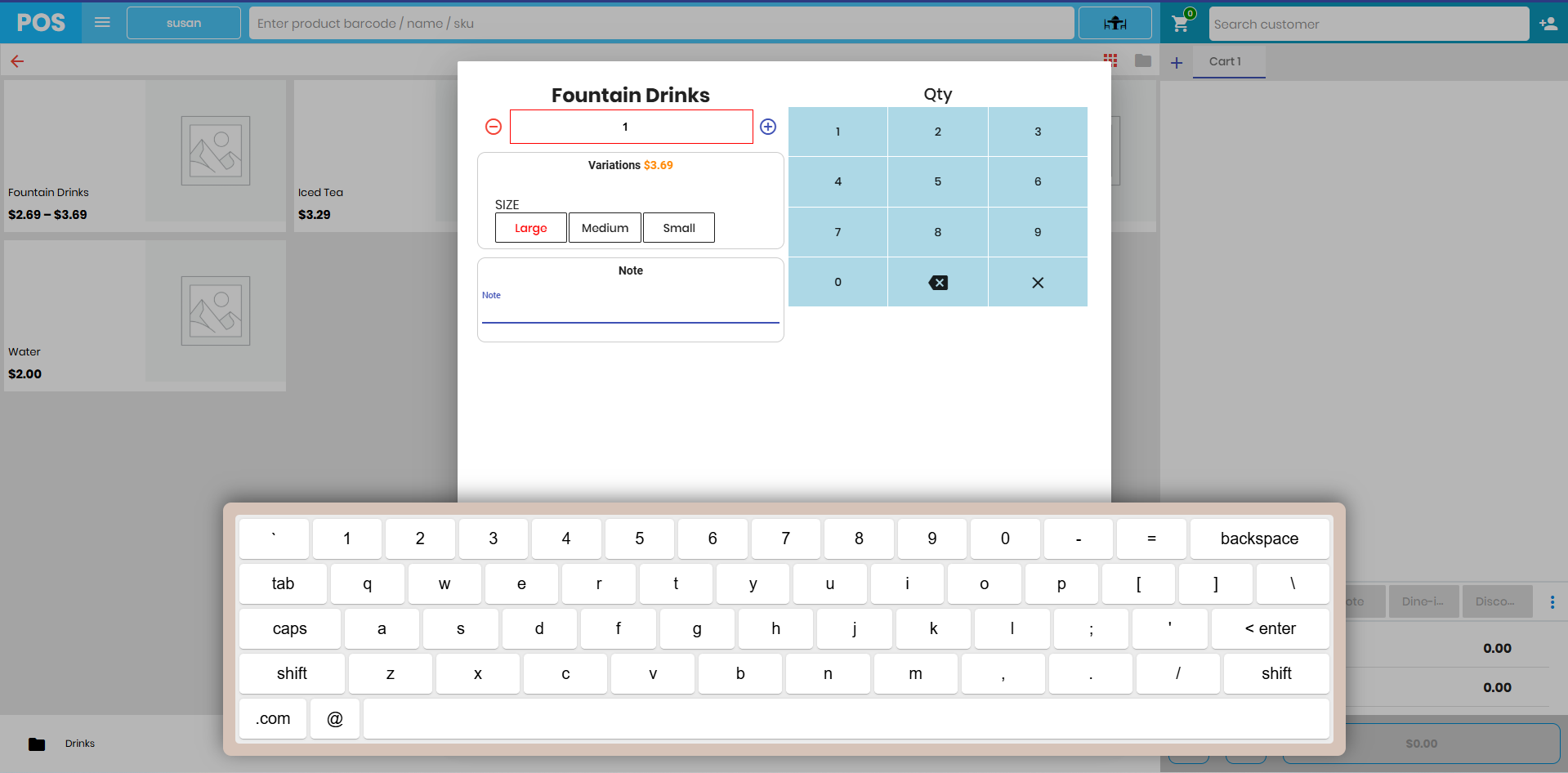1568x773 pixels.
Task: Close the numpad with X icon
Action: [x=1038, y=283]
